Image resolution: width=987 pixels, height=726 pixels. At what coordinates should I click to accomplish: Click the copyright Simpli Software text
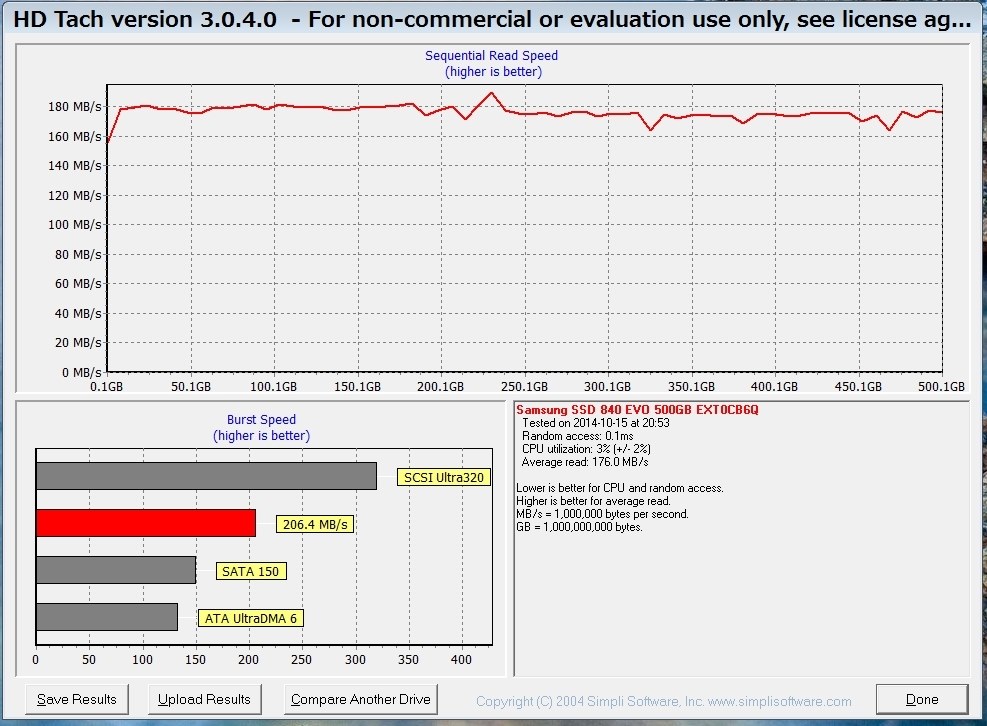coord(663,701)
